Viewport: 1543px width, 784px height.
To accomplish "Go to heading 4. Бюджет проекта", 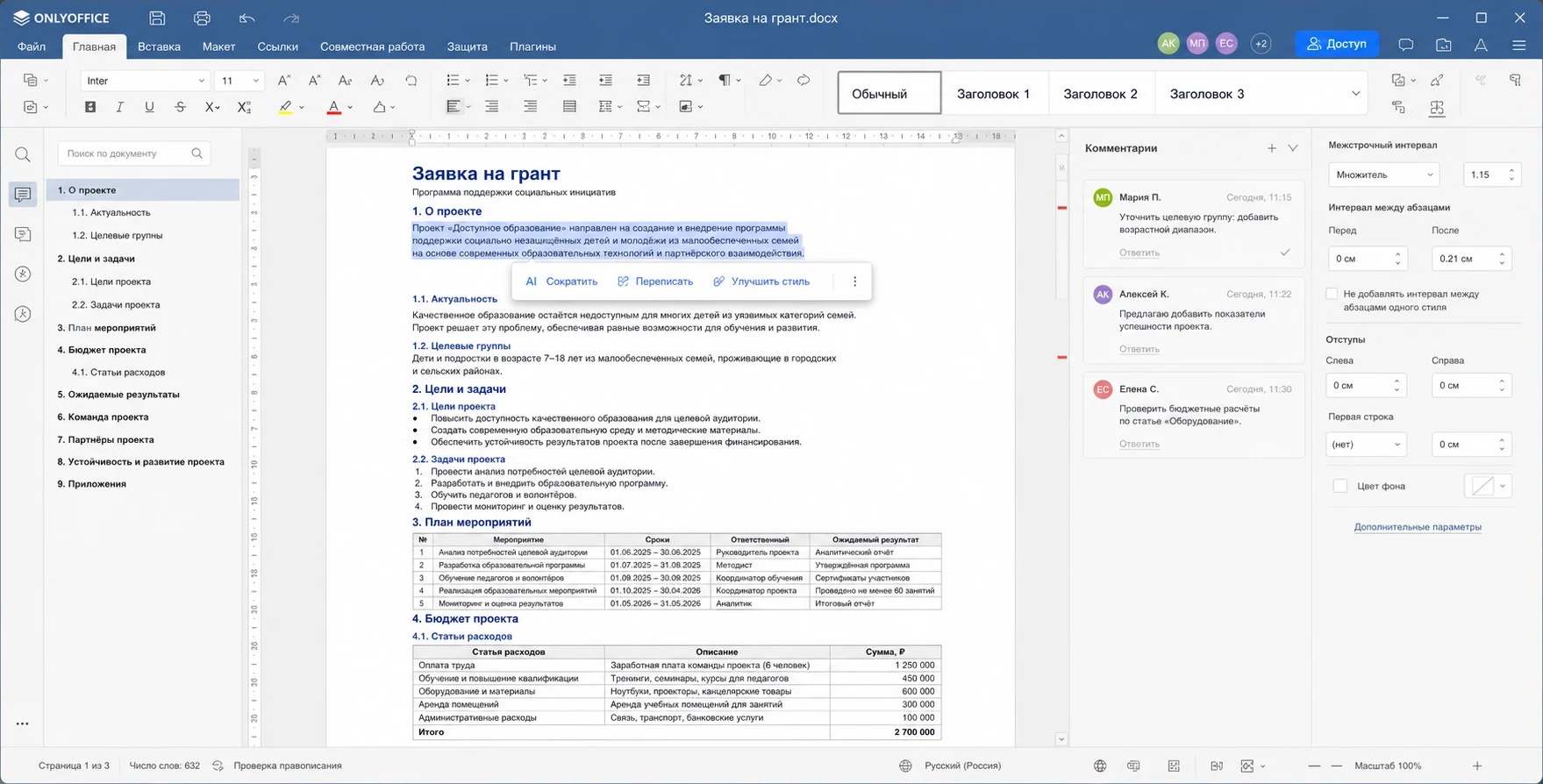I will pos(102,350).
